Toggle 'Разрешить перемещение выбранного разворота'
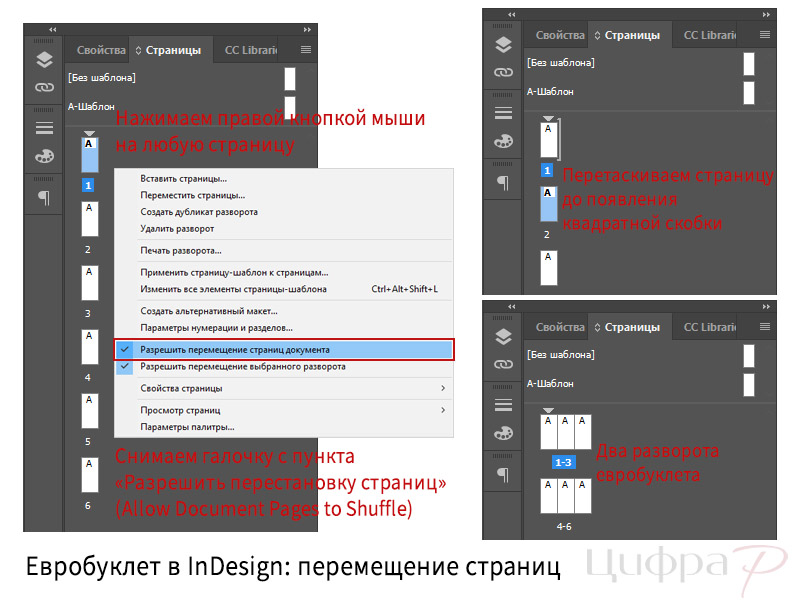The height and width of the screenshot is (600, 800). [x=284, y=367]
